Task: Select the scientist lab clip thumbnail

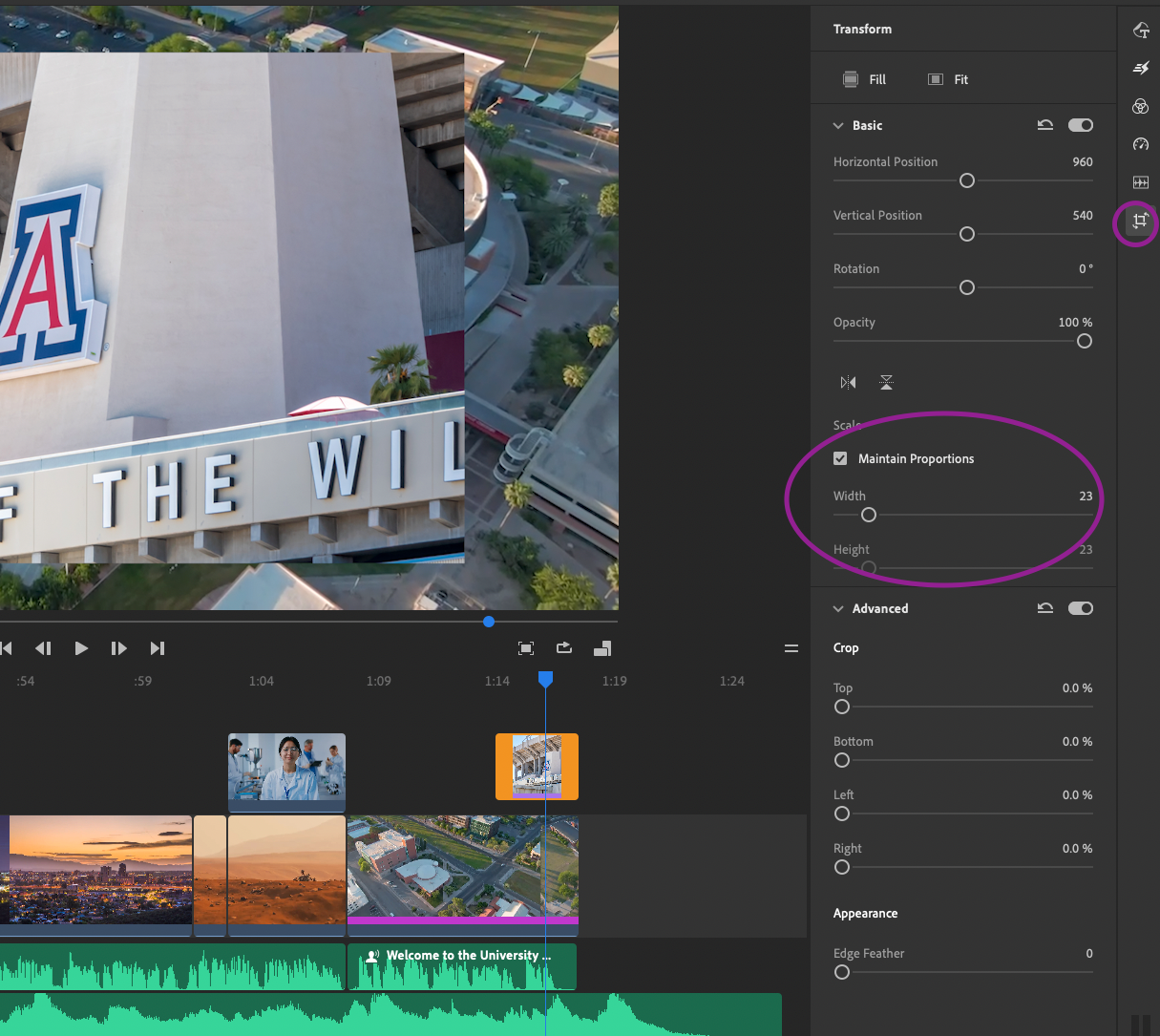Action: tap(286, 767)
